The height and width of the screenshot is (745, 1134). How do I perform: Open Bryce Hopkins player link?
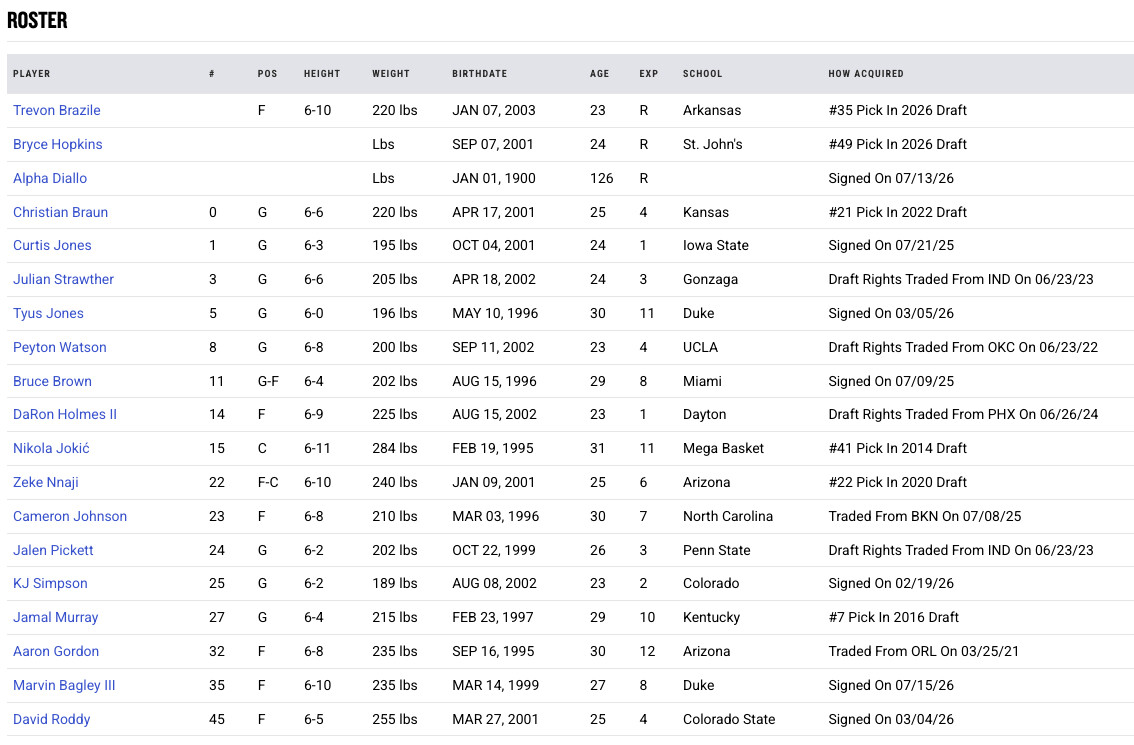pos(58,145)
